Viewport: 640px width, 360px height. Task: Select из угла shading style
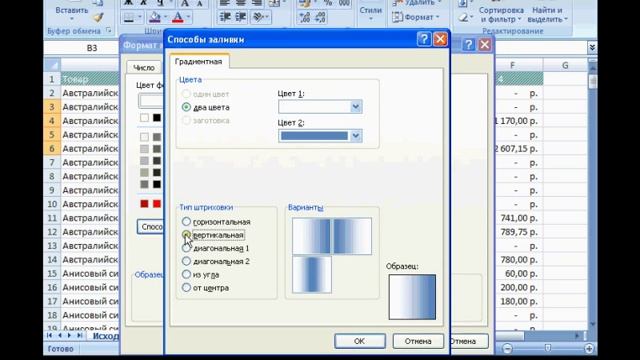pos(186,274)
